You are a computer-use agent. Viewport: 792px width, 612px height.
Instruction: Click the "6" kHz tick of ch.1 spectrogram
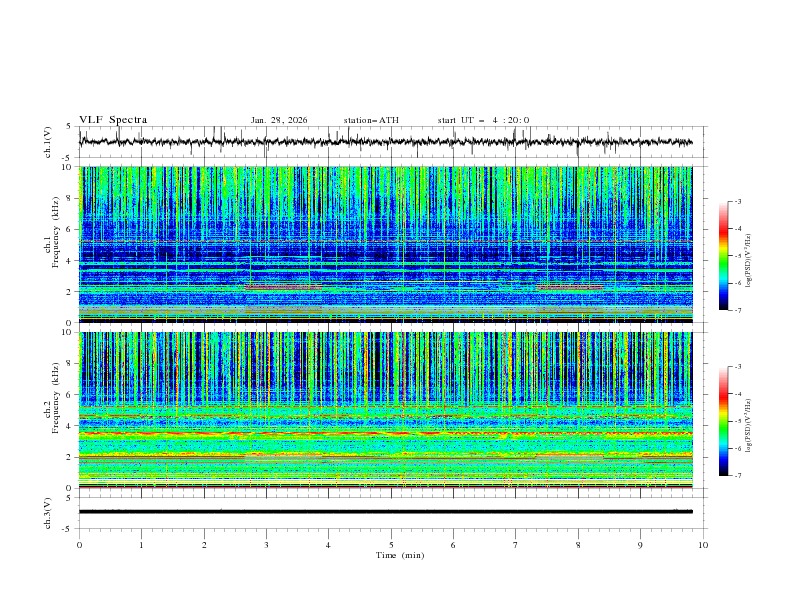[x=71, y=229]
